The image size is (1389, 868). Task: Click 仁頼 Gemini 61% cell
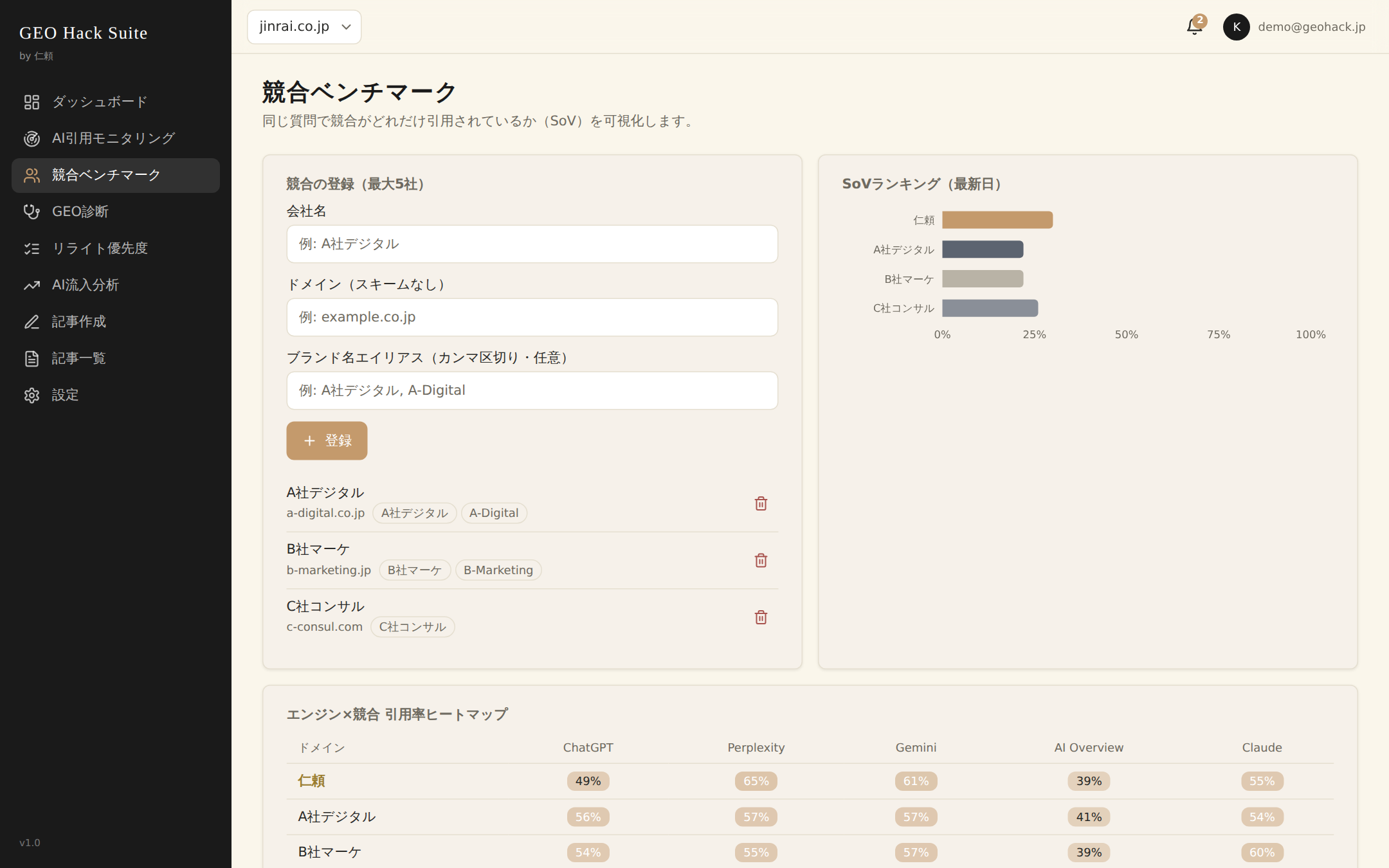916,781
